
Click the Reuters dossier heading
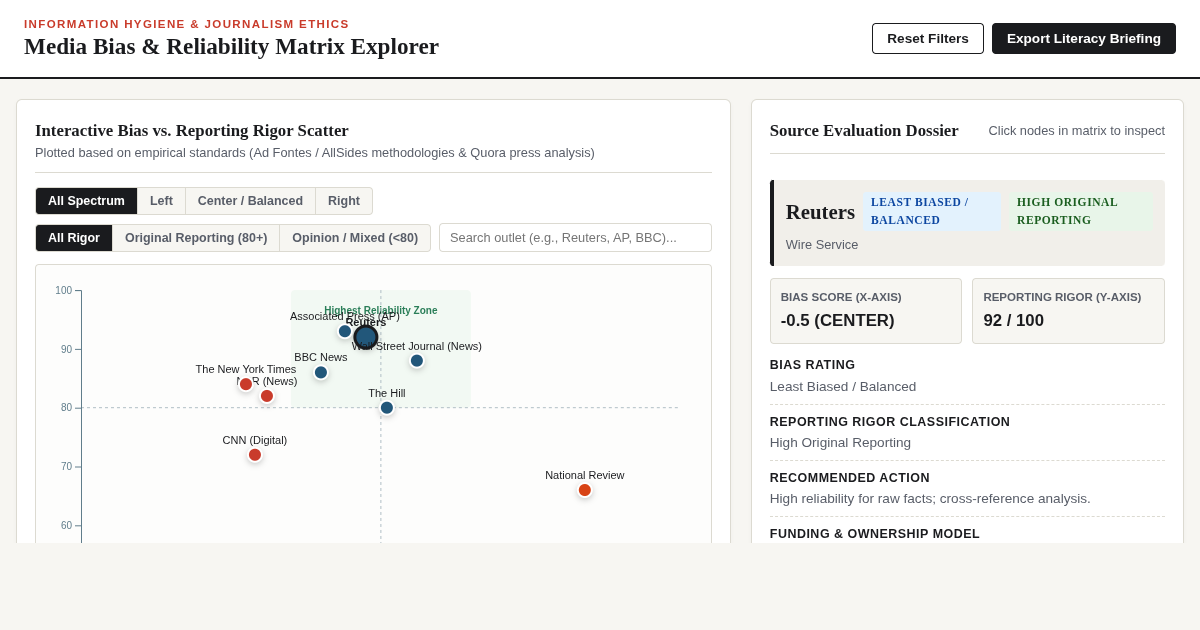coord(820,212)
